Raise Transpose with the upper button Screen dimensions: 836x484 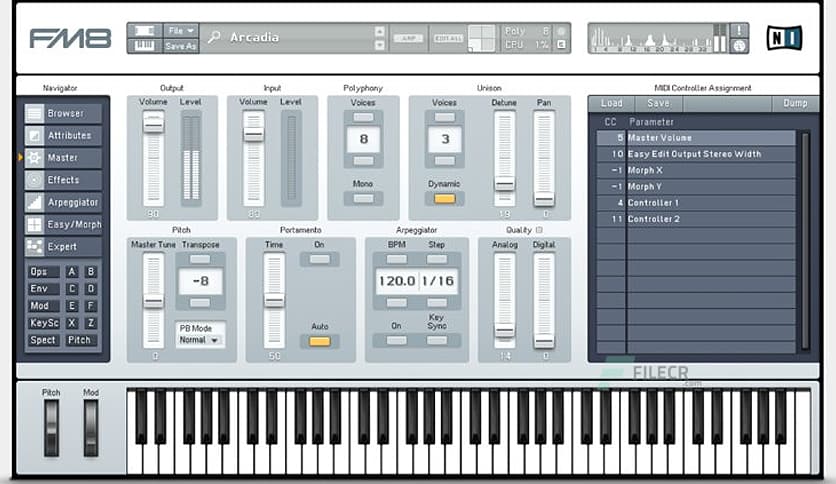click(x=200, y=259)
